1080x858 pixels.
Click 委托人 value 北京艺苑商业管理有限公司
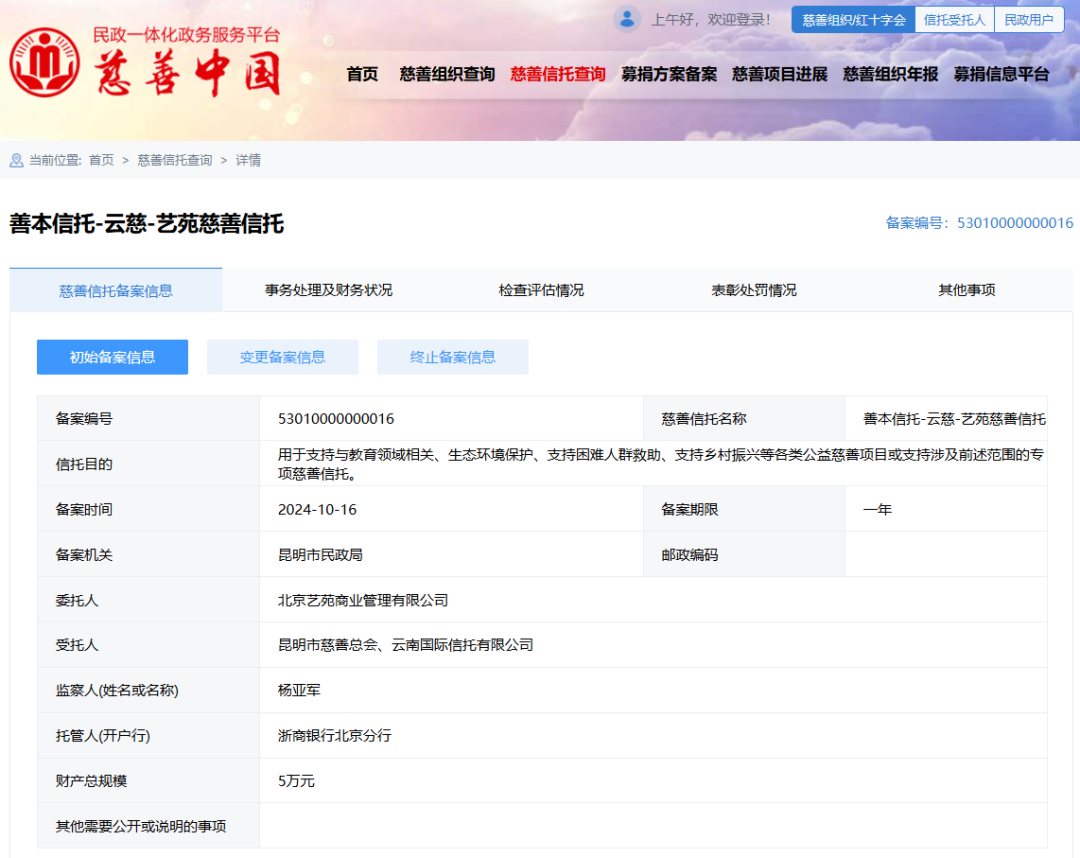(x=363, y=600)
